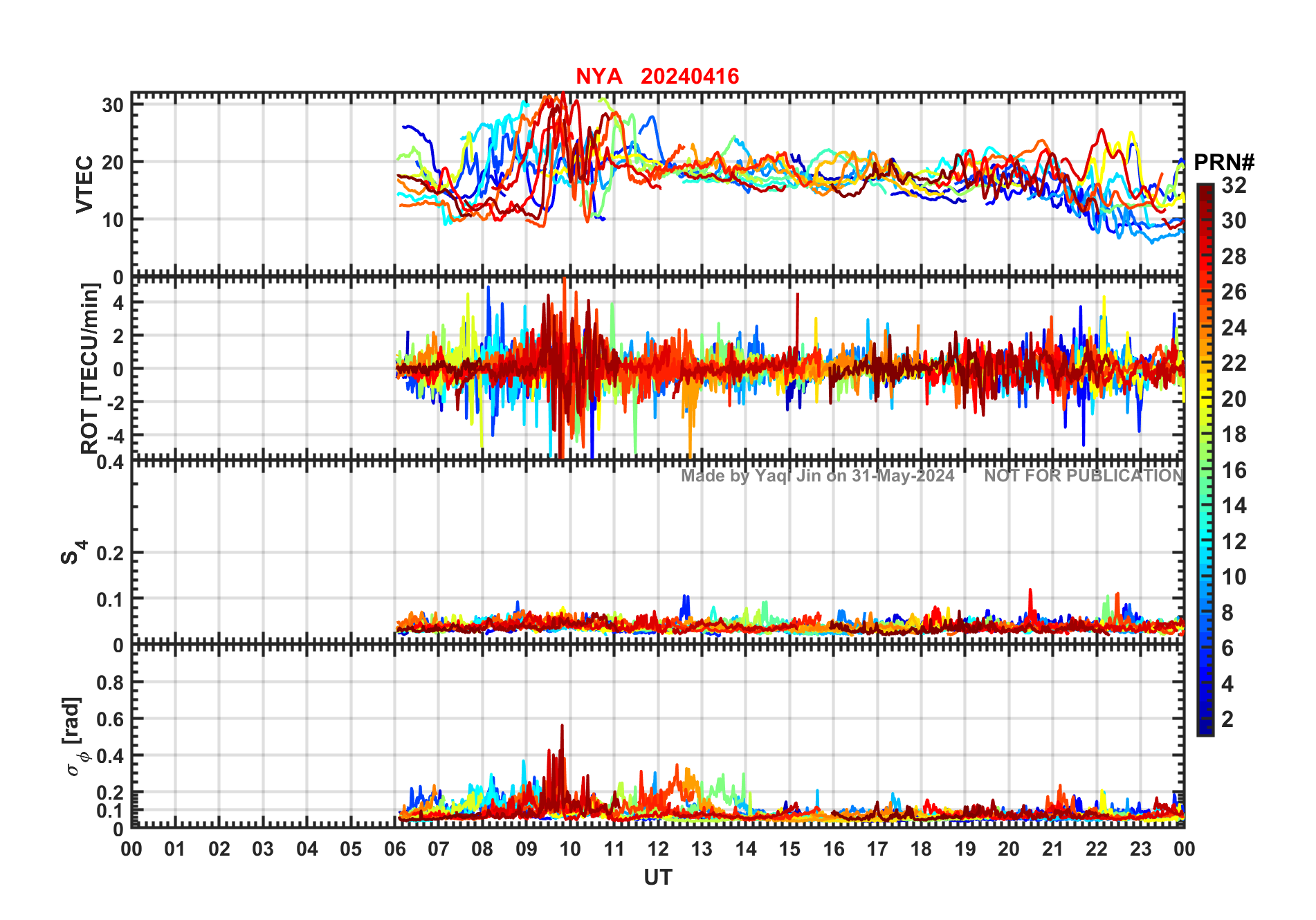Click the colorbar tick label '26'
Image resolution: width=1316 pixels, height=920 pixels.
tap(1234, 292)
